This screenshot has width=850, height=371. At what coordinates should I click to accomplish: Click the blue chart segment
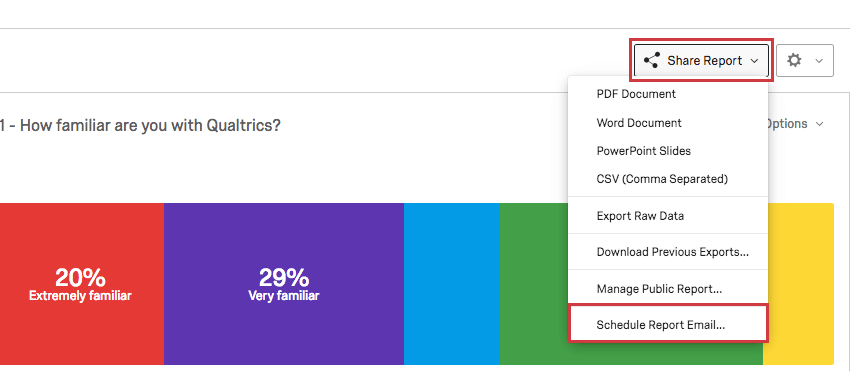452,284
